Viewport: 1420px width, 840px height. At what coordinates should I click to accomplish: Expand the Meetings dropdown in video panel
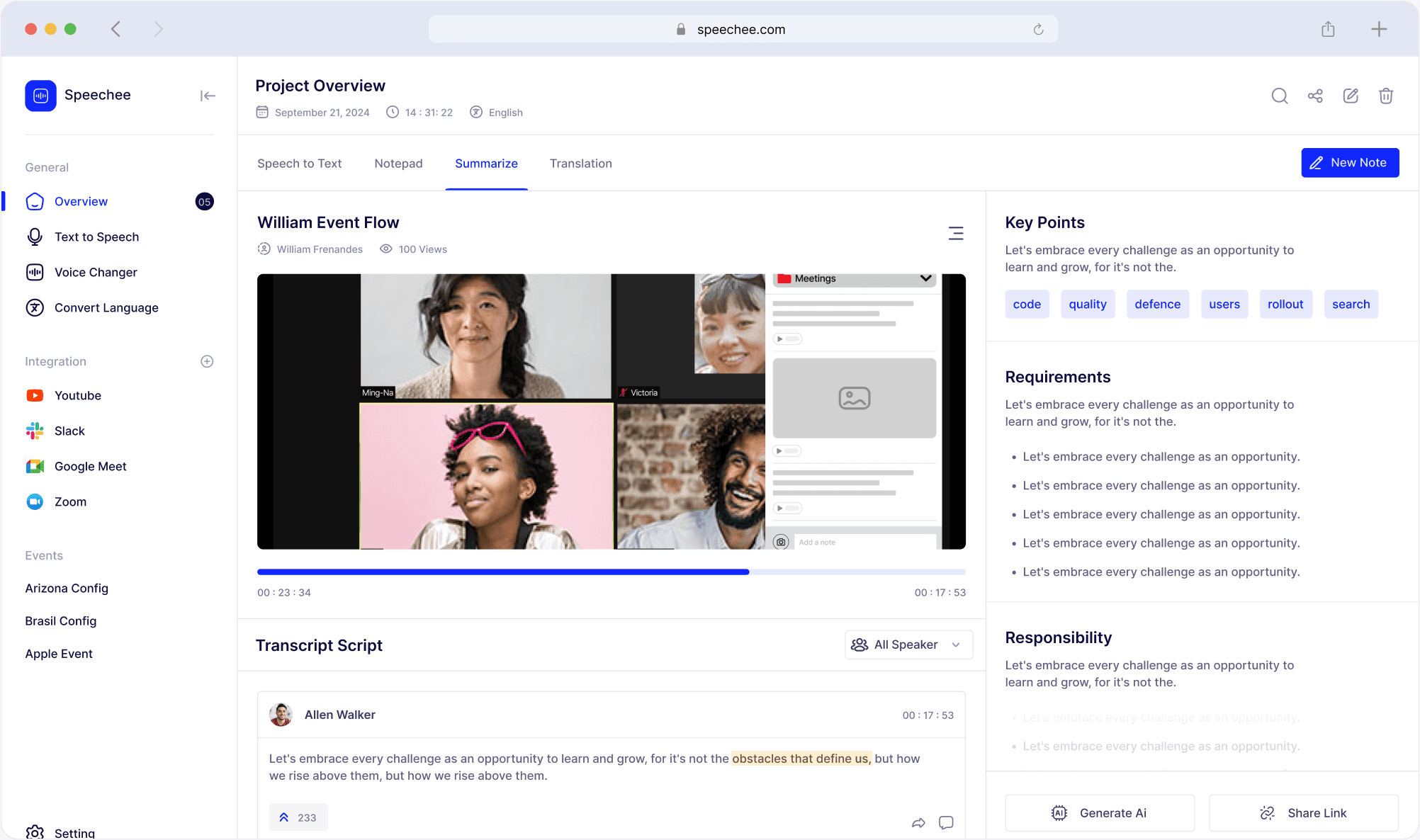tap(925, 278)
